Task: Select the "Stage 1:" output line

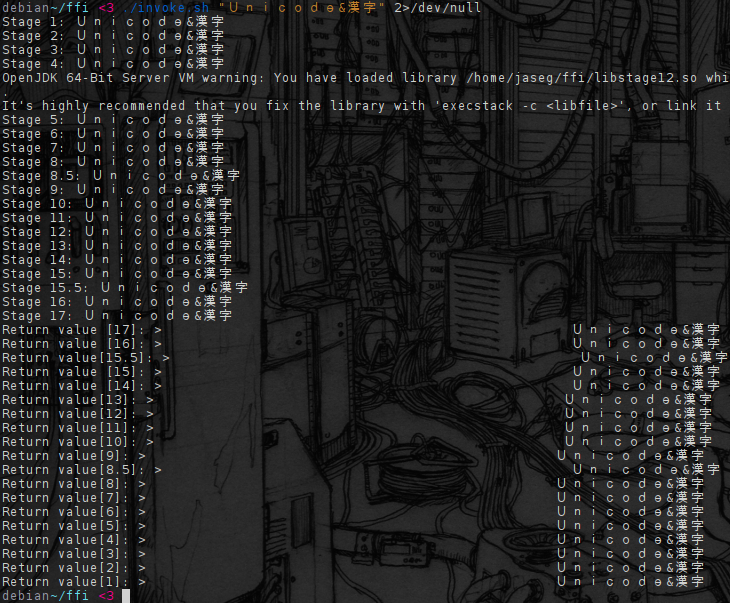Action: tap(113, 22)
